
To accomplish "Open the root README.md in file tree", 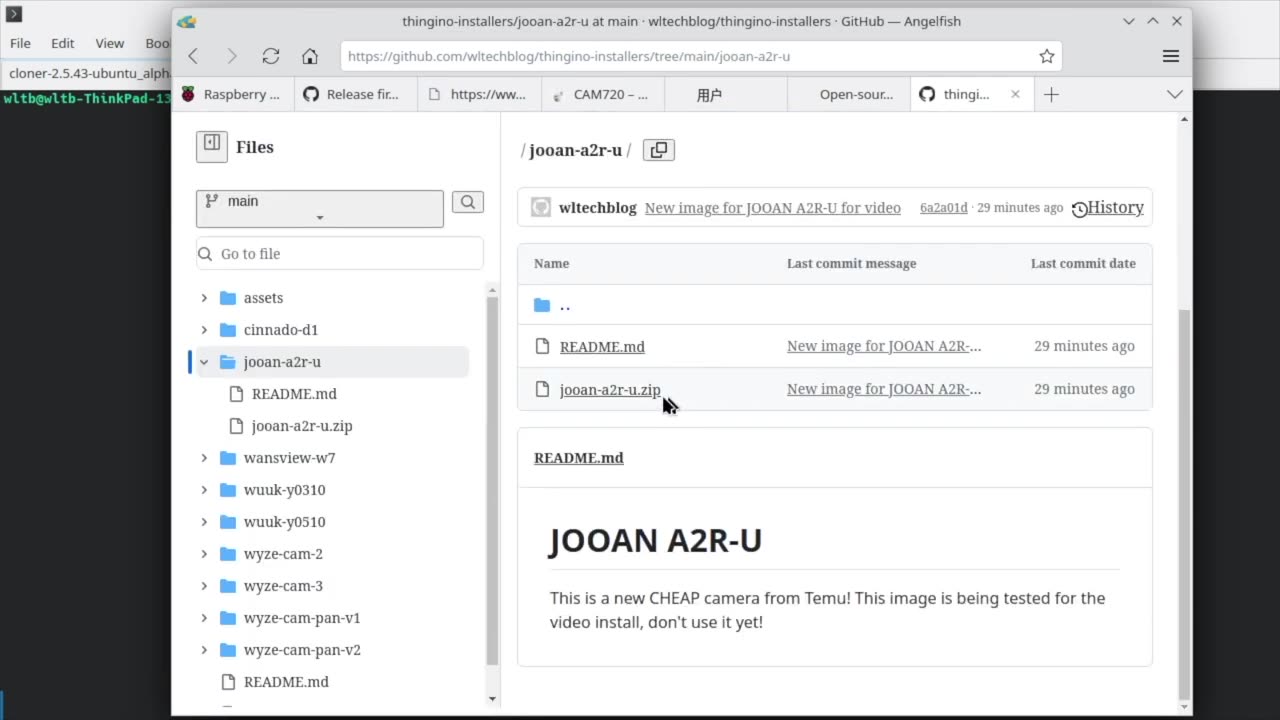I will point(286,682).
